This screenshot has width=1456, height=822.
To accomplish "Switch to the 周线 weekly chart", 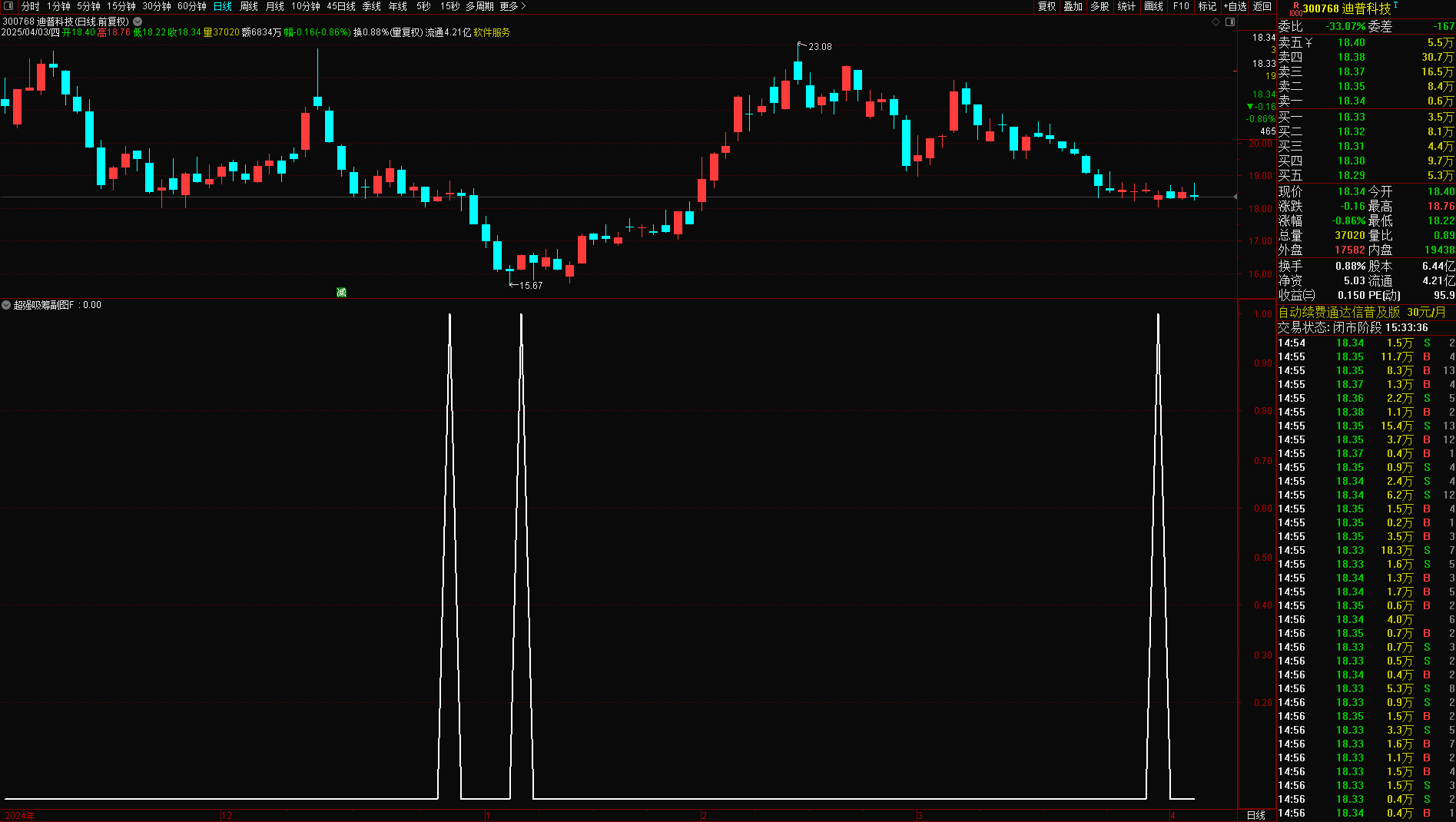I will point(249,6).
